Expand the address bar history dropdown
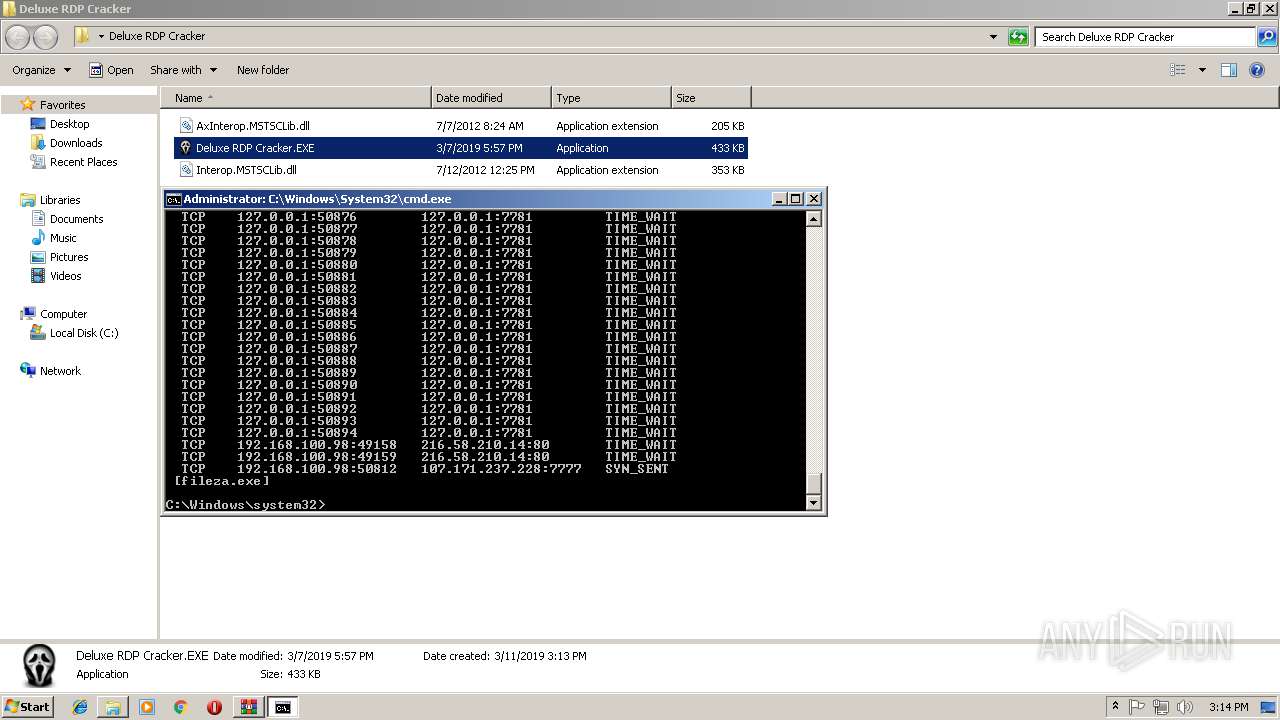1280x720 pixels. coord(993,37)
